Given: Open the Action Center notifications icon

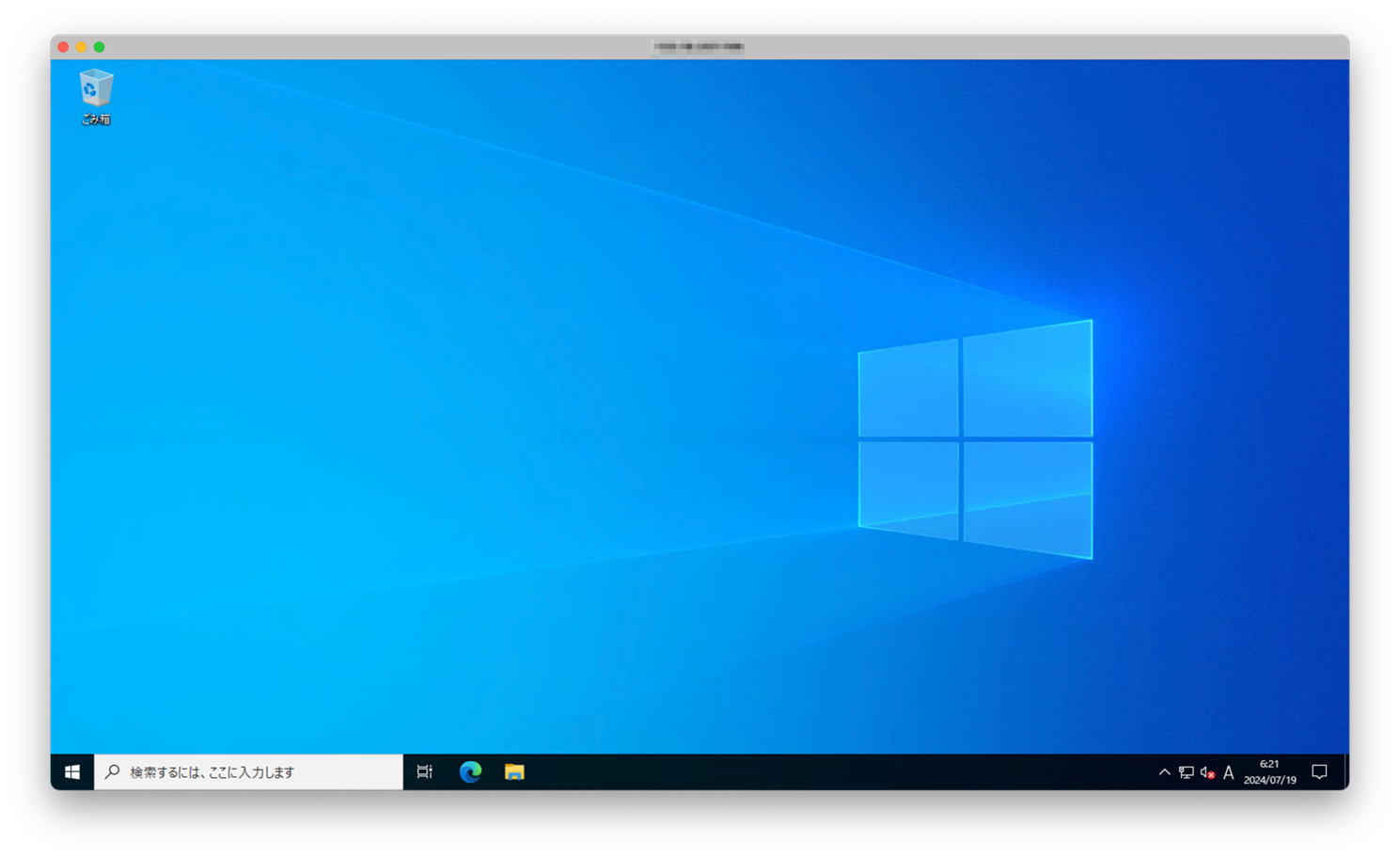Looking at the screenshot, I should tap(1319, 772).
